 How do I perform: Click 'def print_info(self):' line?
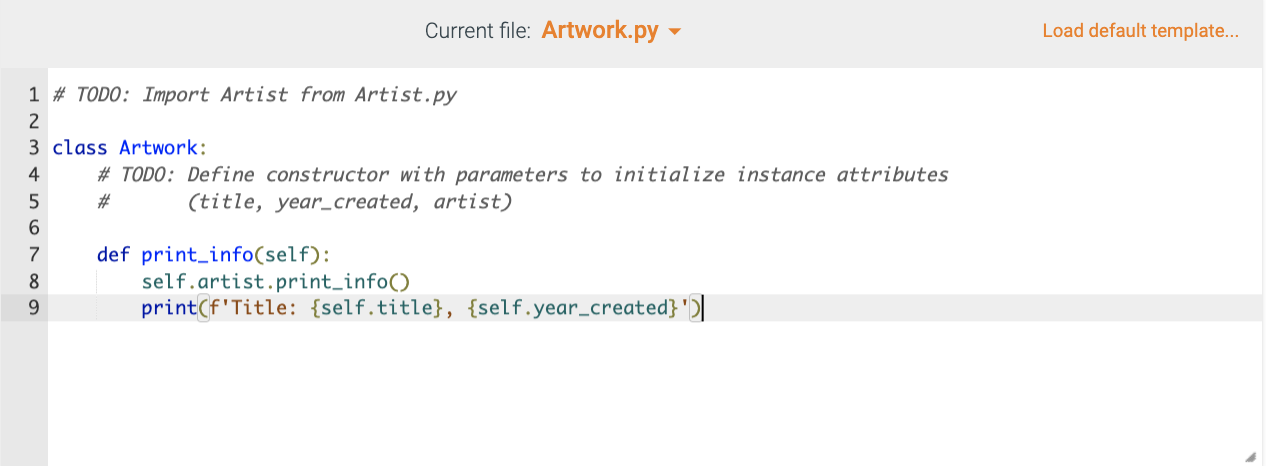[214, 255]
